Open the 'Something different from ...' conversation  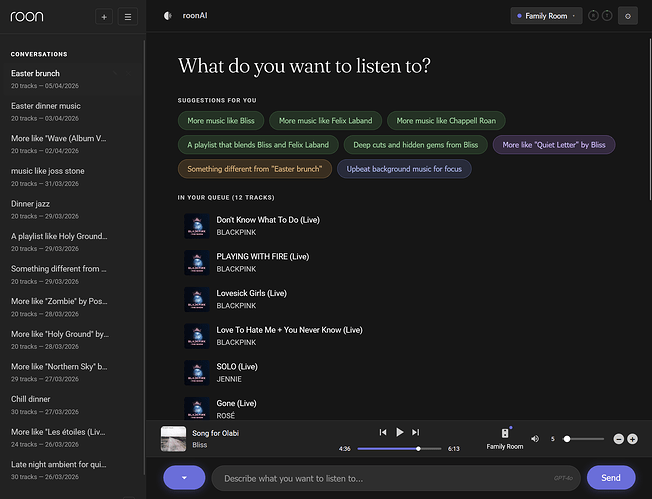coord(72,275)
